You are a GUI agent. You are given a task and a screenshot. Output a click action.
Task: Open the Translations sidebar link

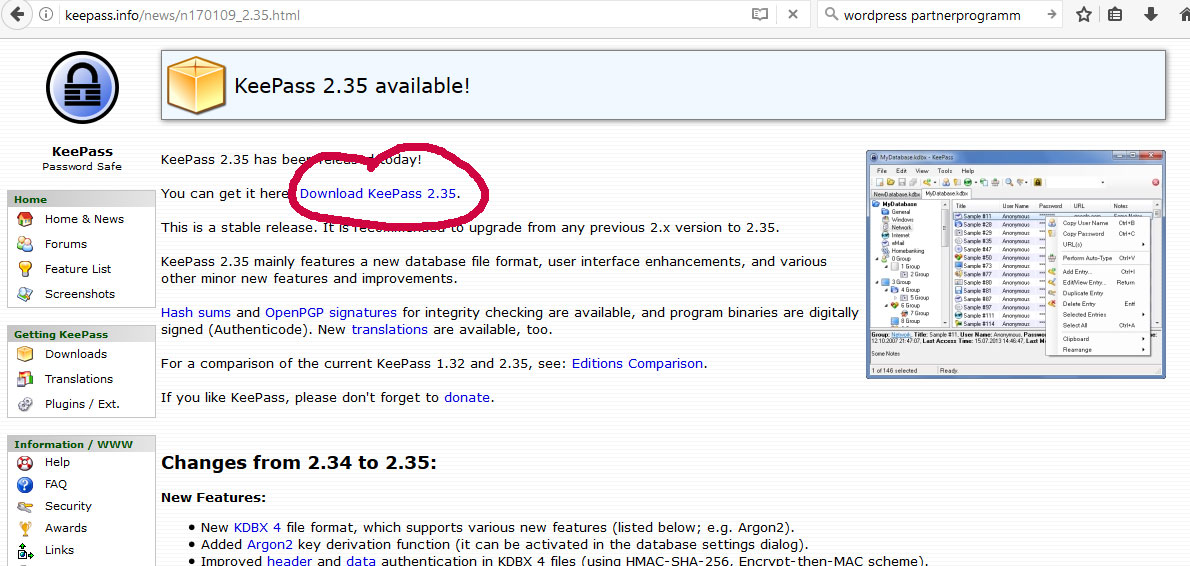point(79,379)
